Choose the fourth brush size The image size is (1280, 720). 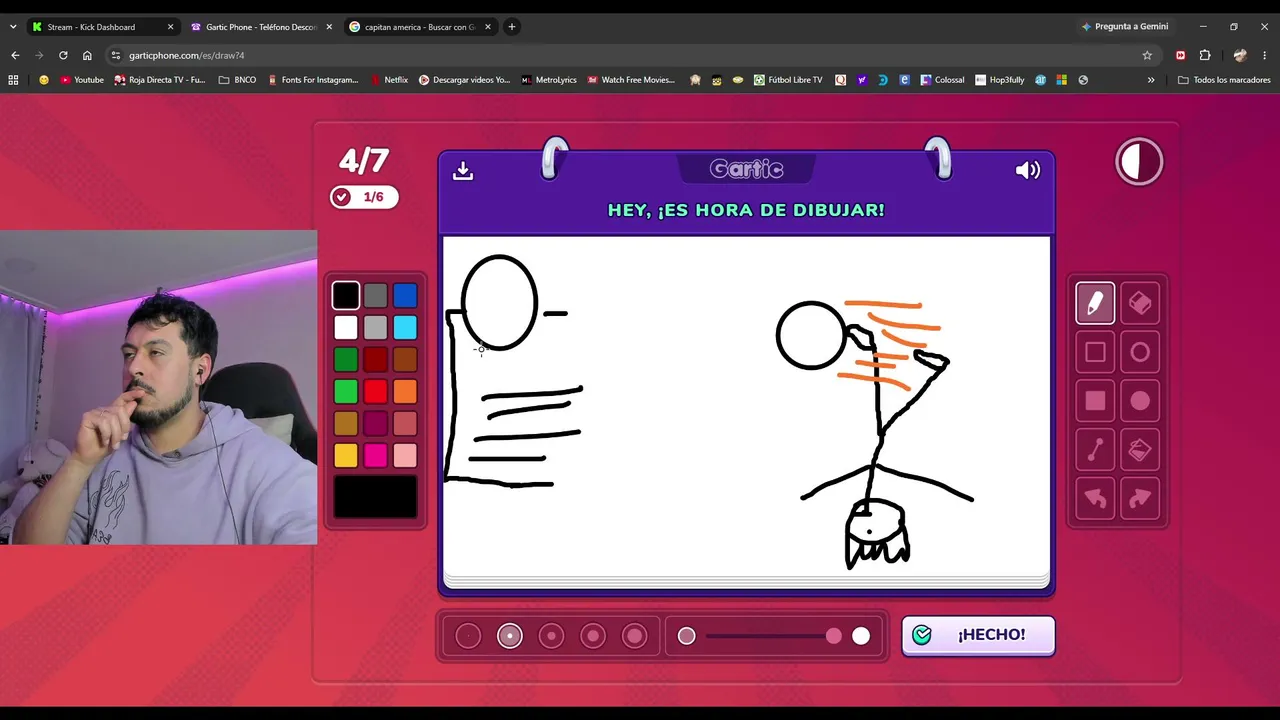click(593, 636)
